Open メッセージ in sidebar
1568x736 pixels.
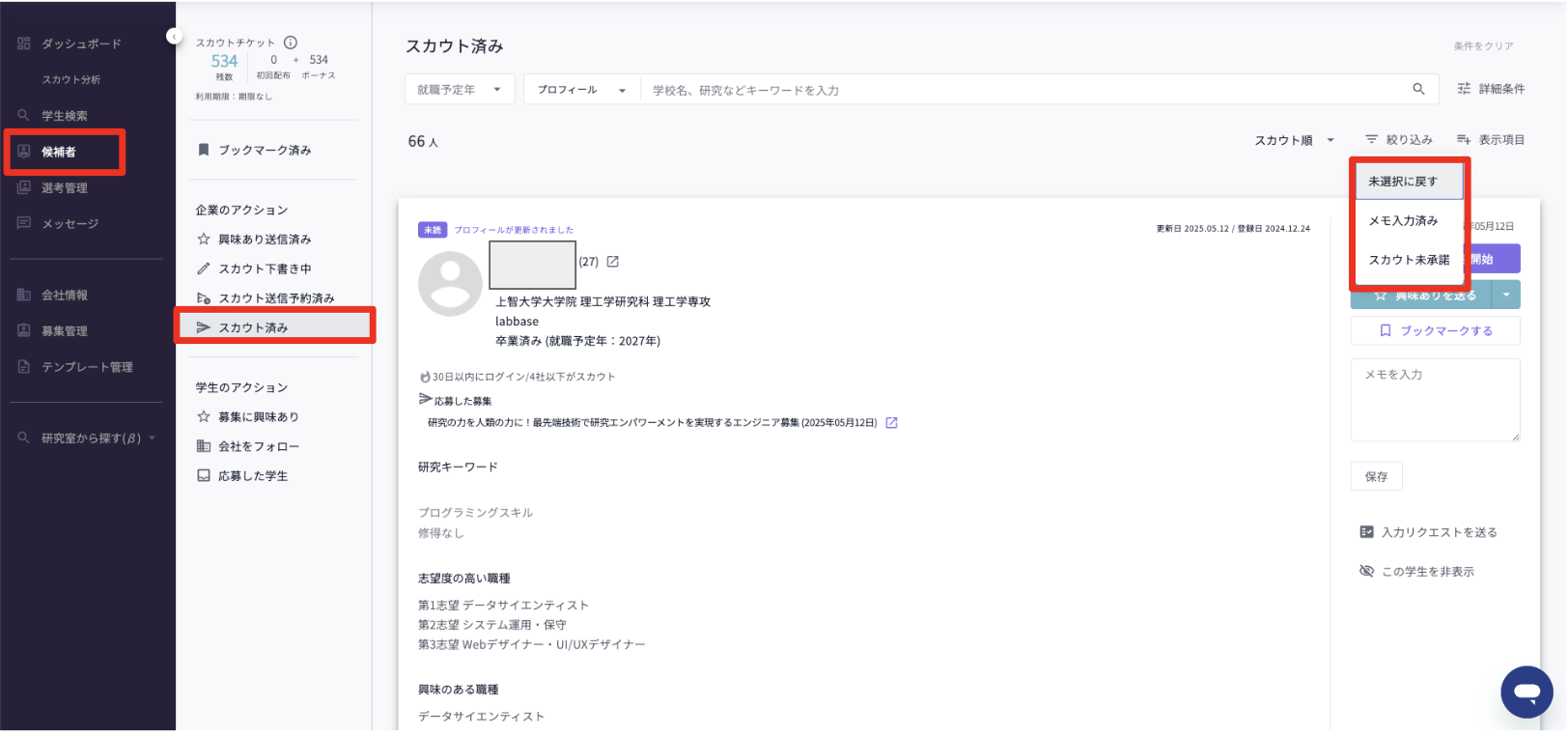point(70,223)
